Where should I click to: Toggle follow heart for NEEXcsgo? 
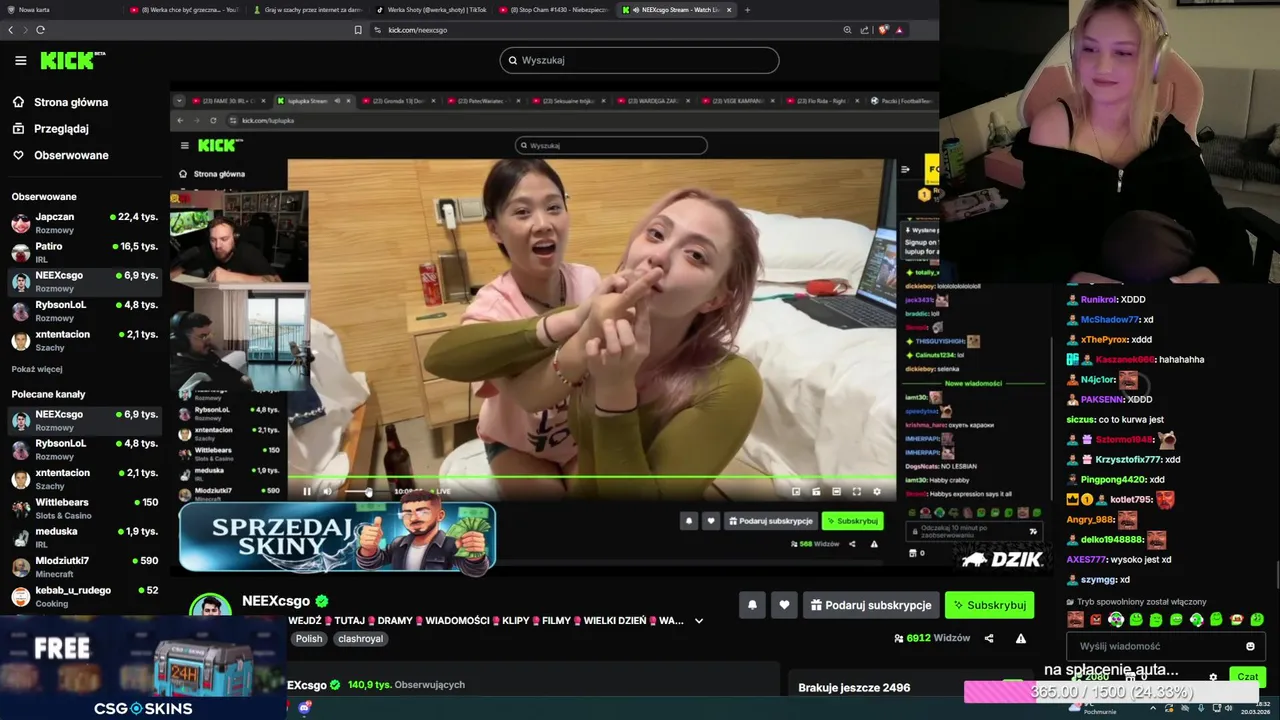(x=784, y=605)
